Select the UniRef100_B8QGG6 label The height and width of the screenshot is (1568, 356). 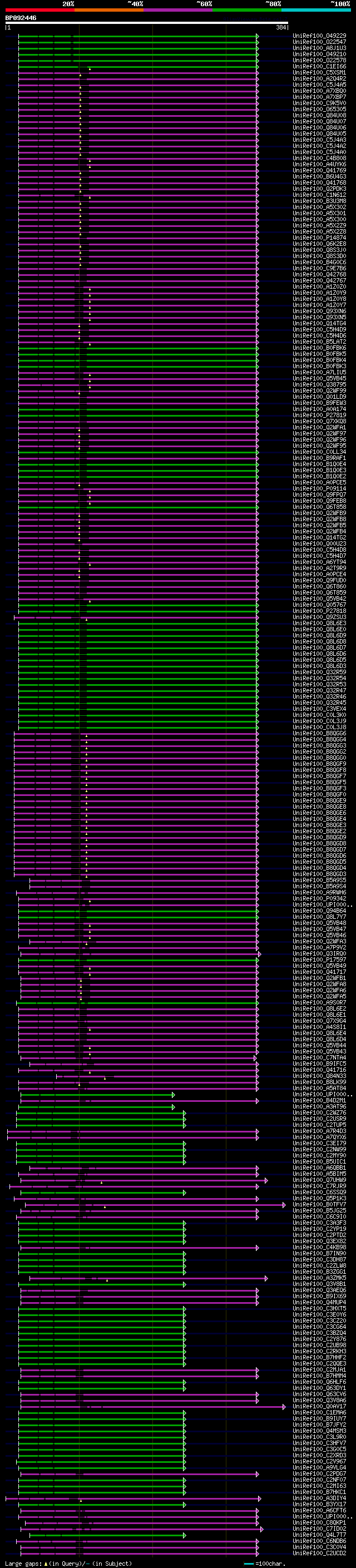coord(319,734)
